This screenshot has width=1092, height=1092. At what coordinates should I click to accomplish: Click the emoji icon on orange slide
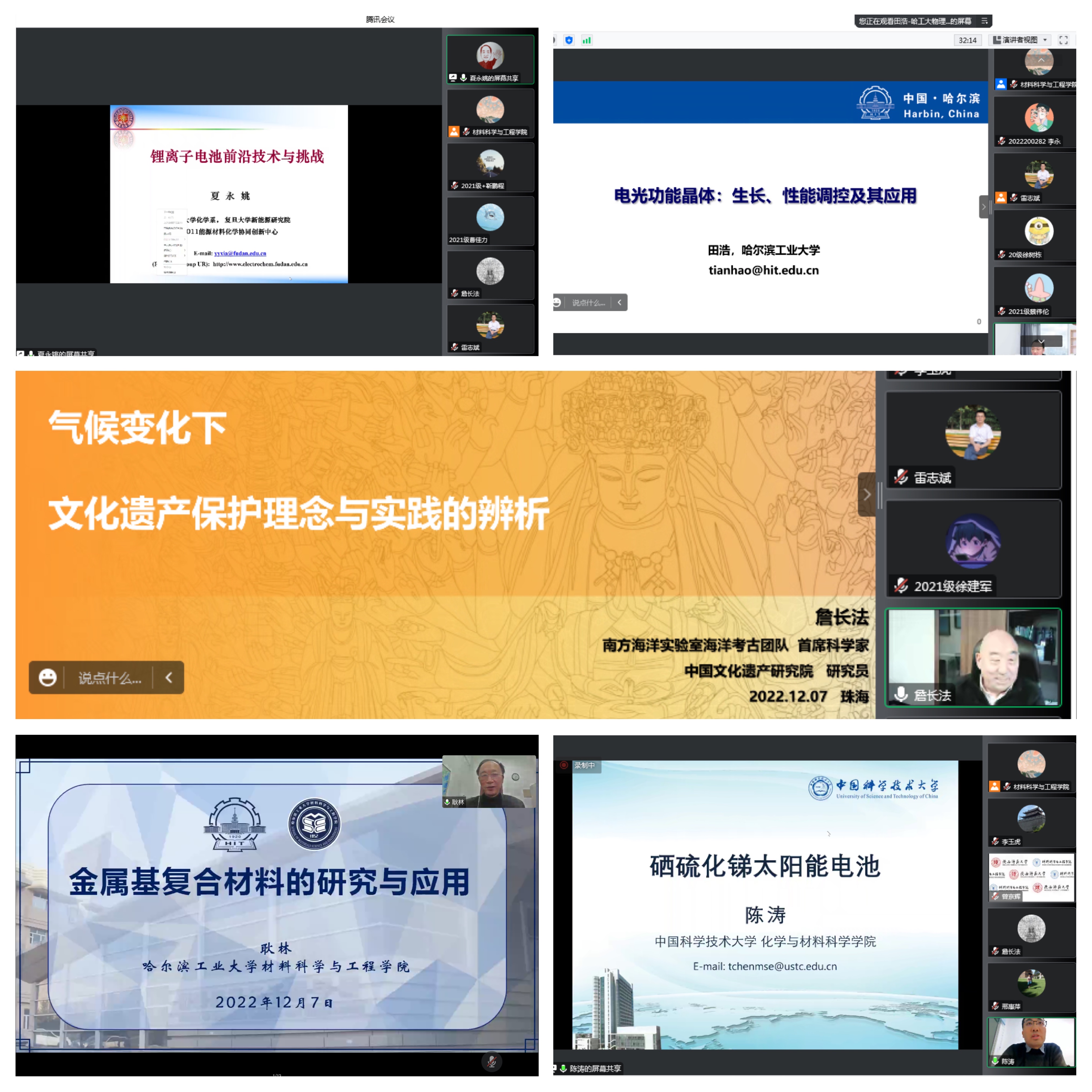(47, 677)
